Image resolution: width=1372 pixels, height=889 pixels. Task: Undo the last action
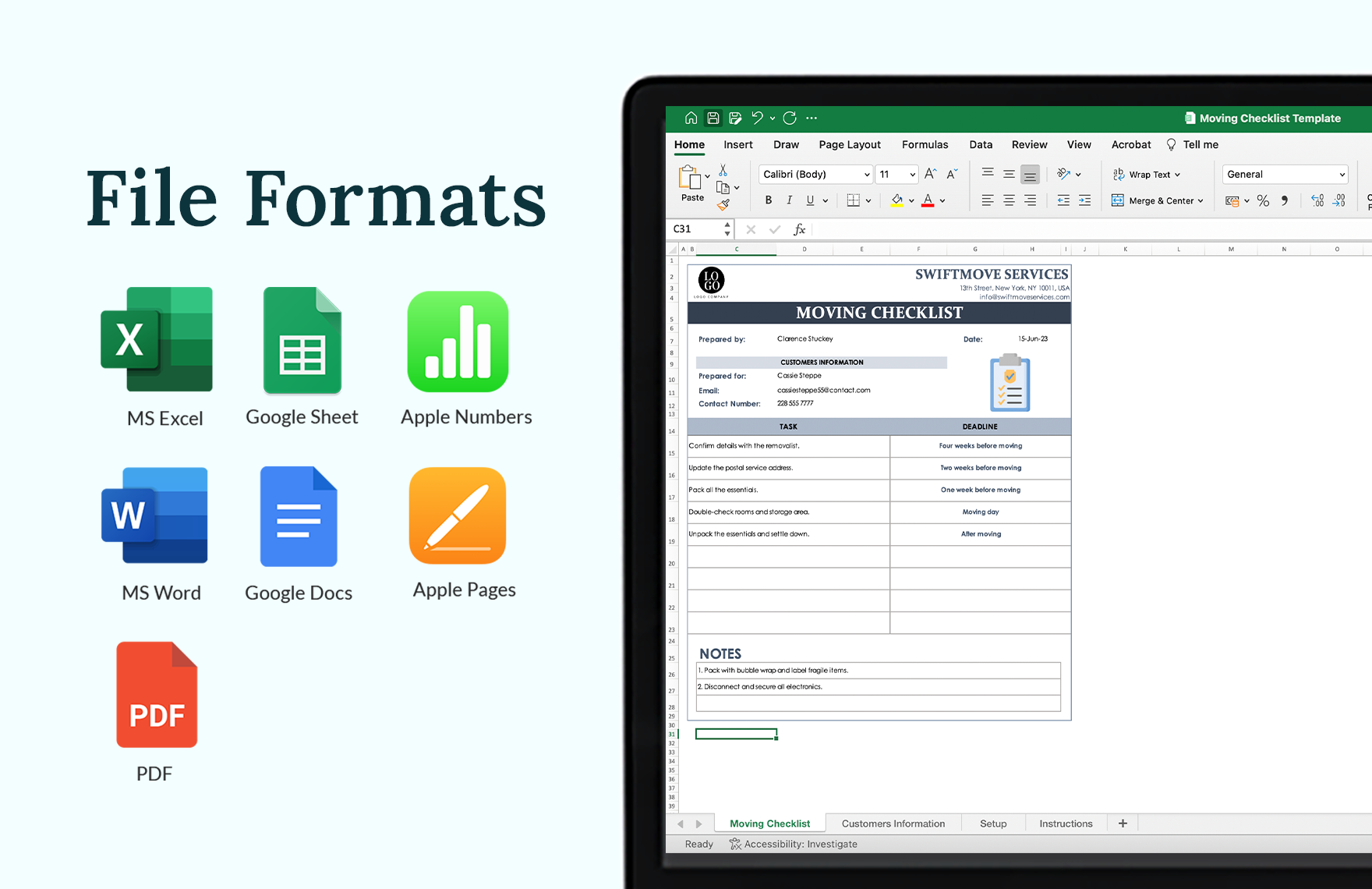tap(757, 118)
